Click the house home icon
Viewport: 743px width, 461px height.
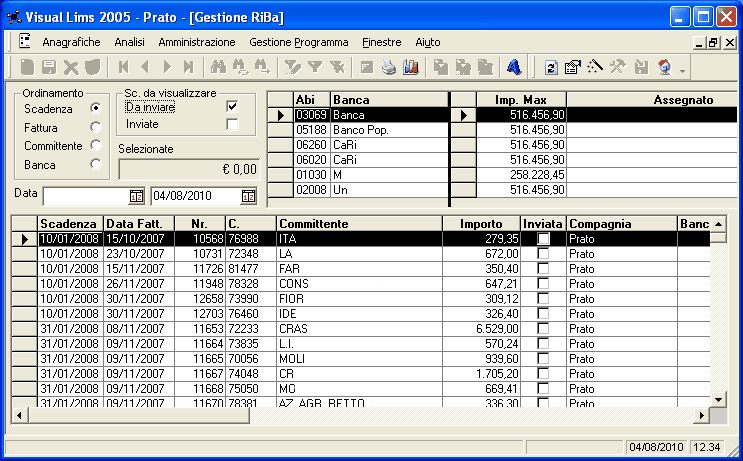665,67
